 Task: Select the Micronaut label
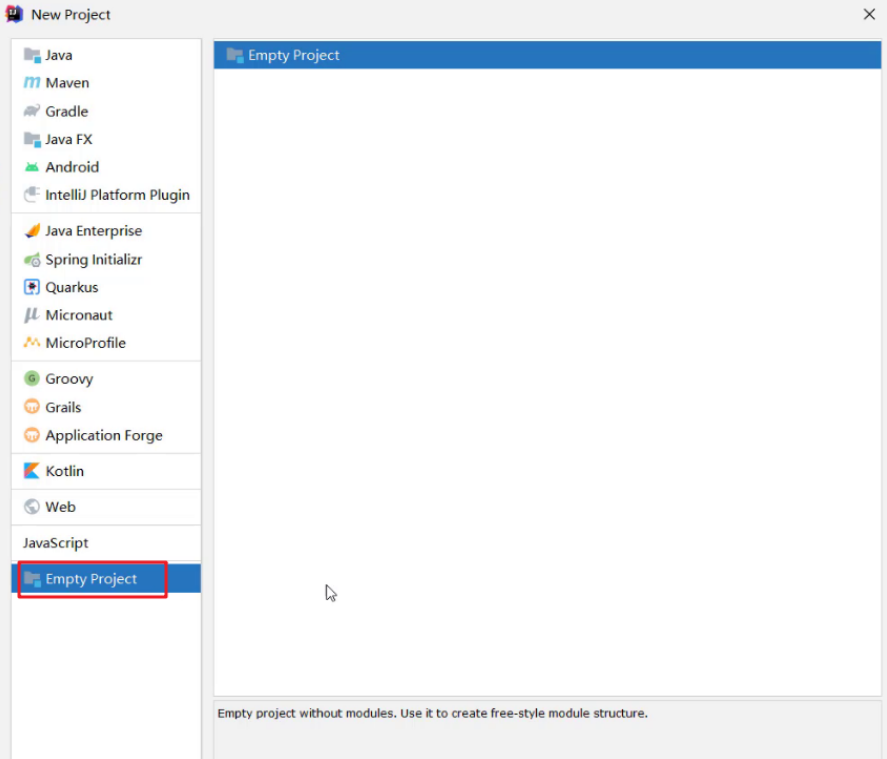79,315
